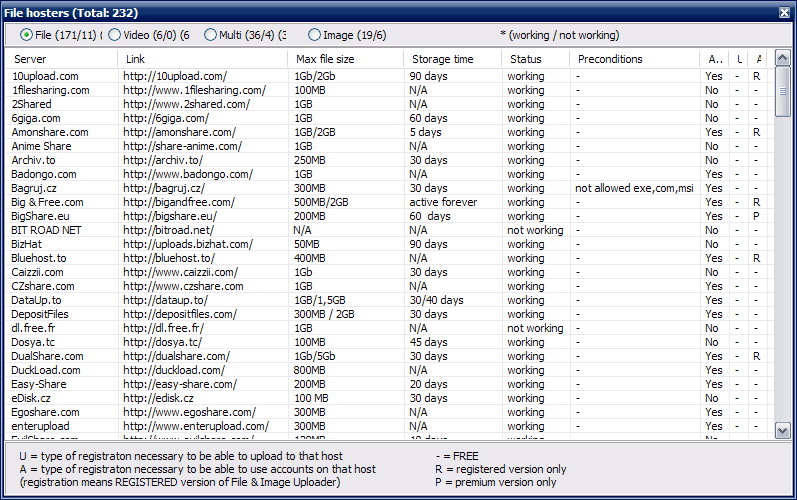Select the eDisk.cz server entry
Screen dimensions: 797x500
31,398
